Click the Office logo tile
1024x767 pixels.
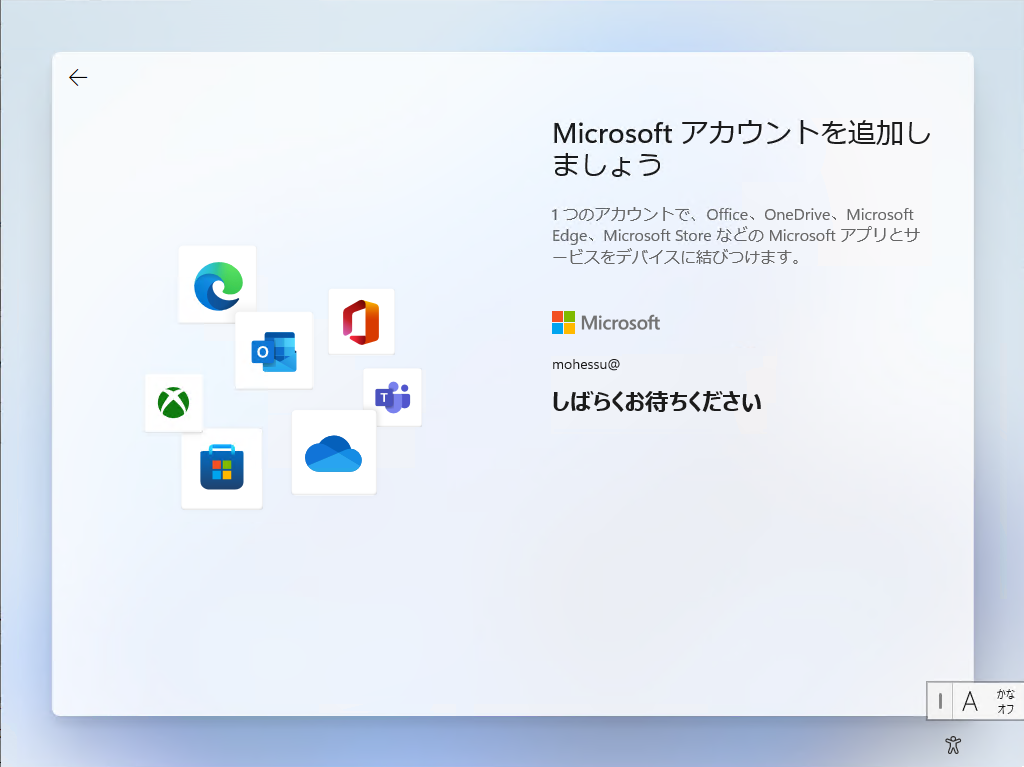(x=361, y=321)
